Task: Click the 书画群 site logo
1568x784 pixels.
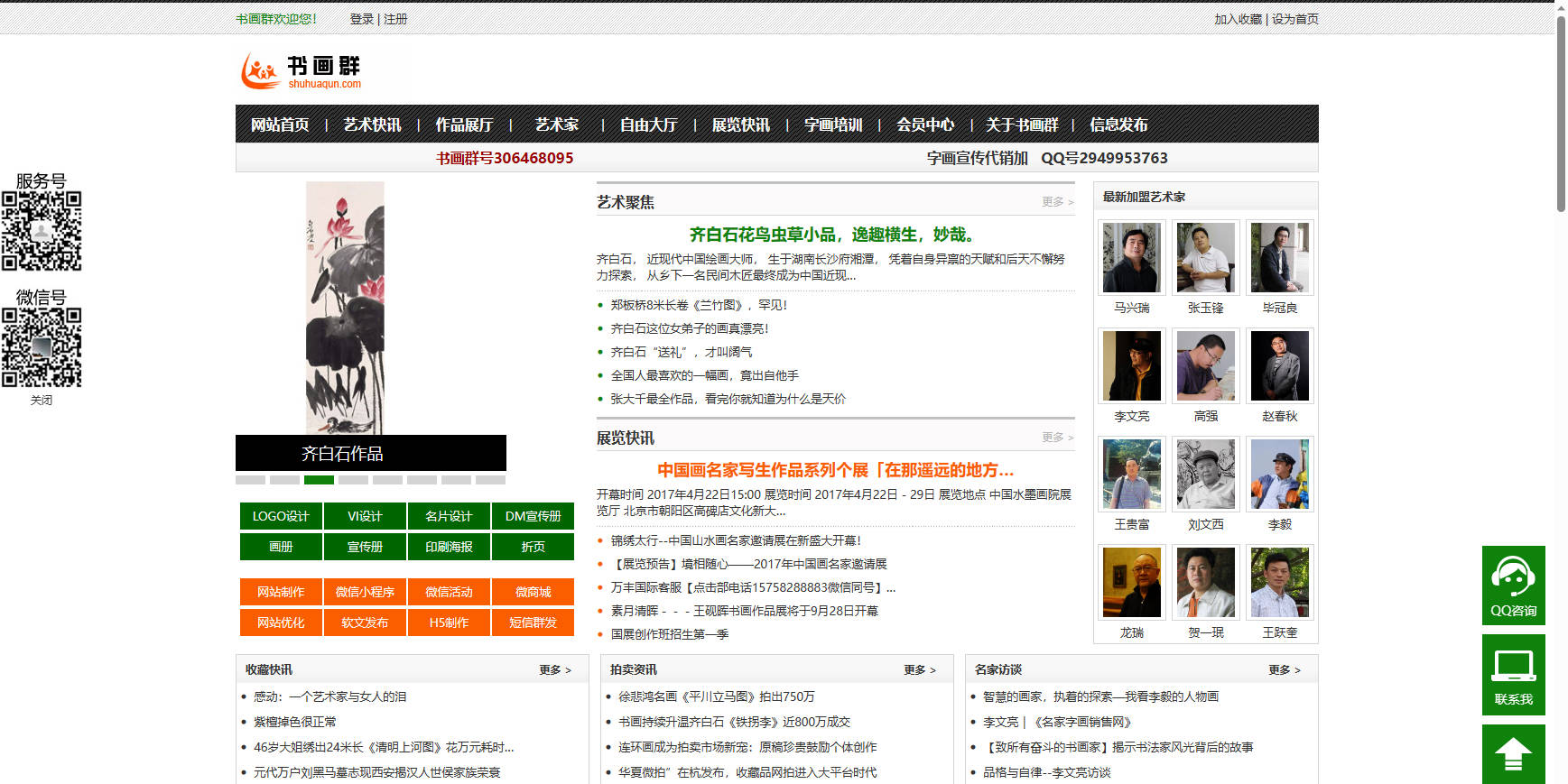Action: (x=301, y=70)
